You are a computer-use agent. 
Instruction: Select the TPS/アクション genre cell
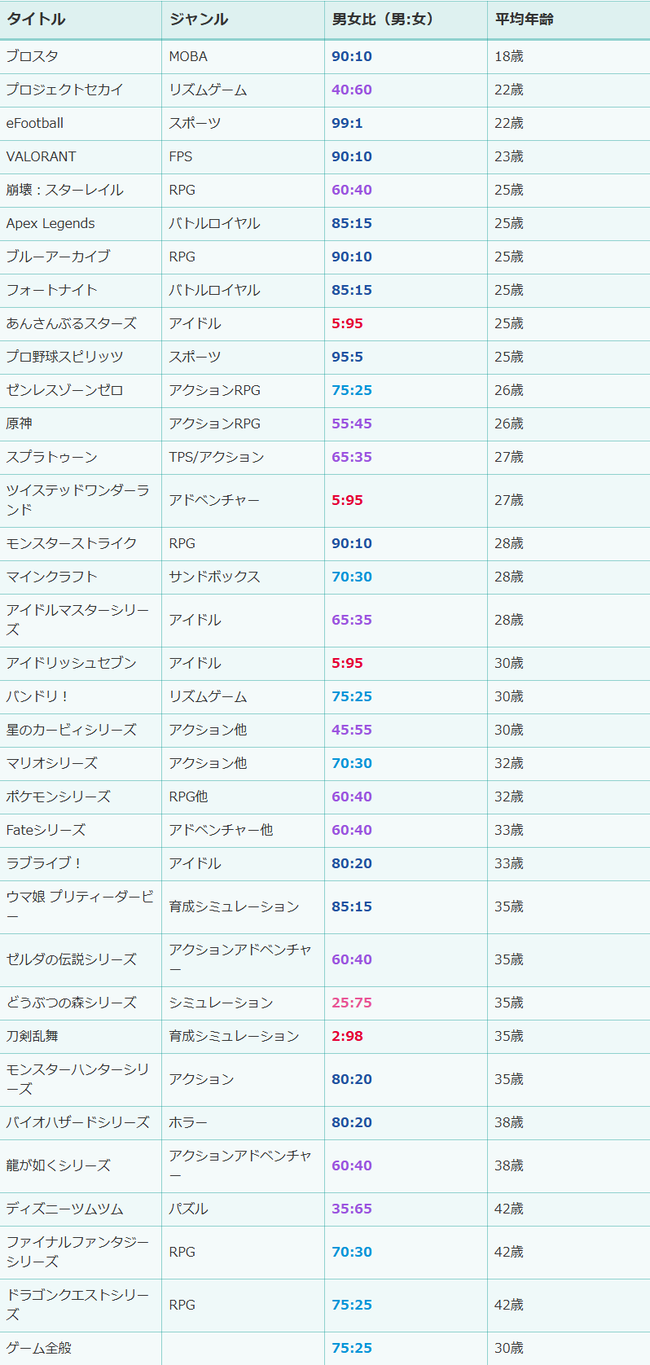point(243,457)
